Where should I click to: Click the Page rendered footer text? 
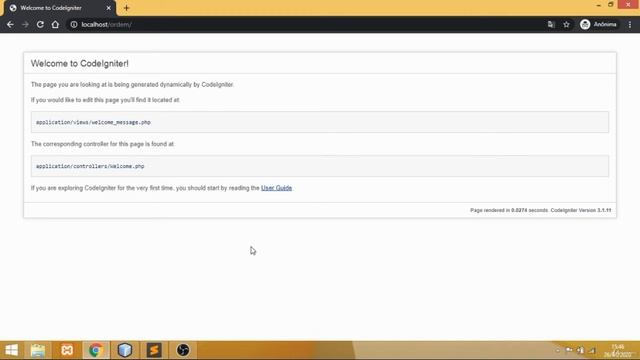click(x=540, y=210)
